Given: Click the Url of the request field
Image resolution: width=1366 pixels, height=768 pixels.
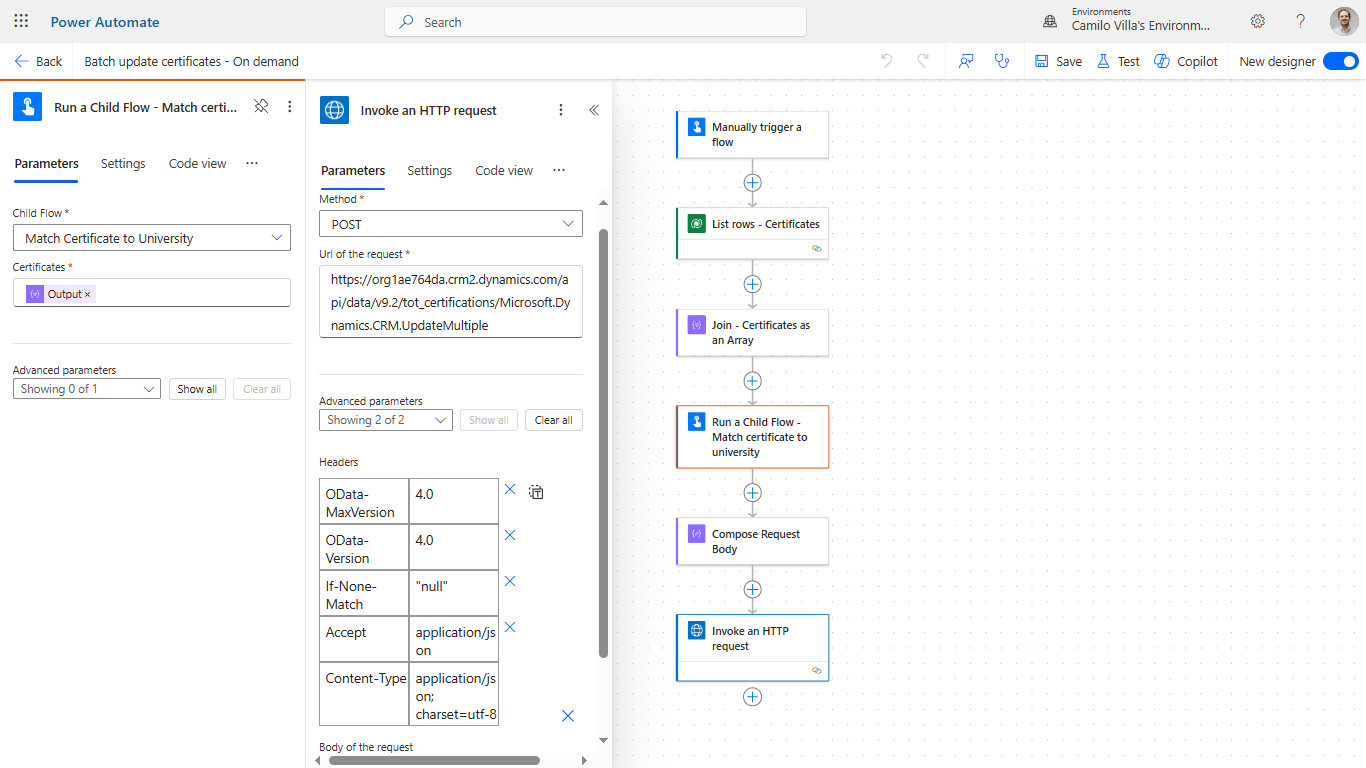Looking at the screenshot, I should coord(451,301).
